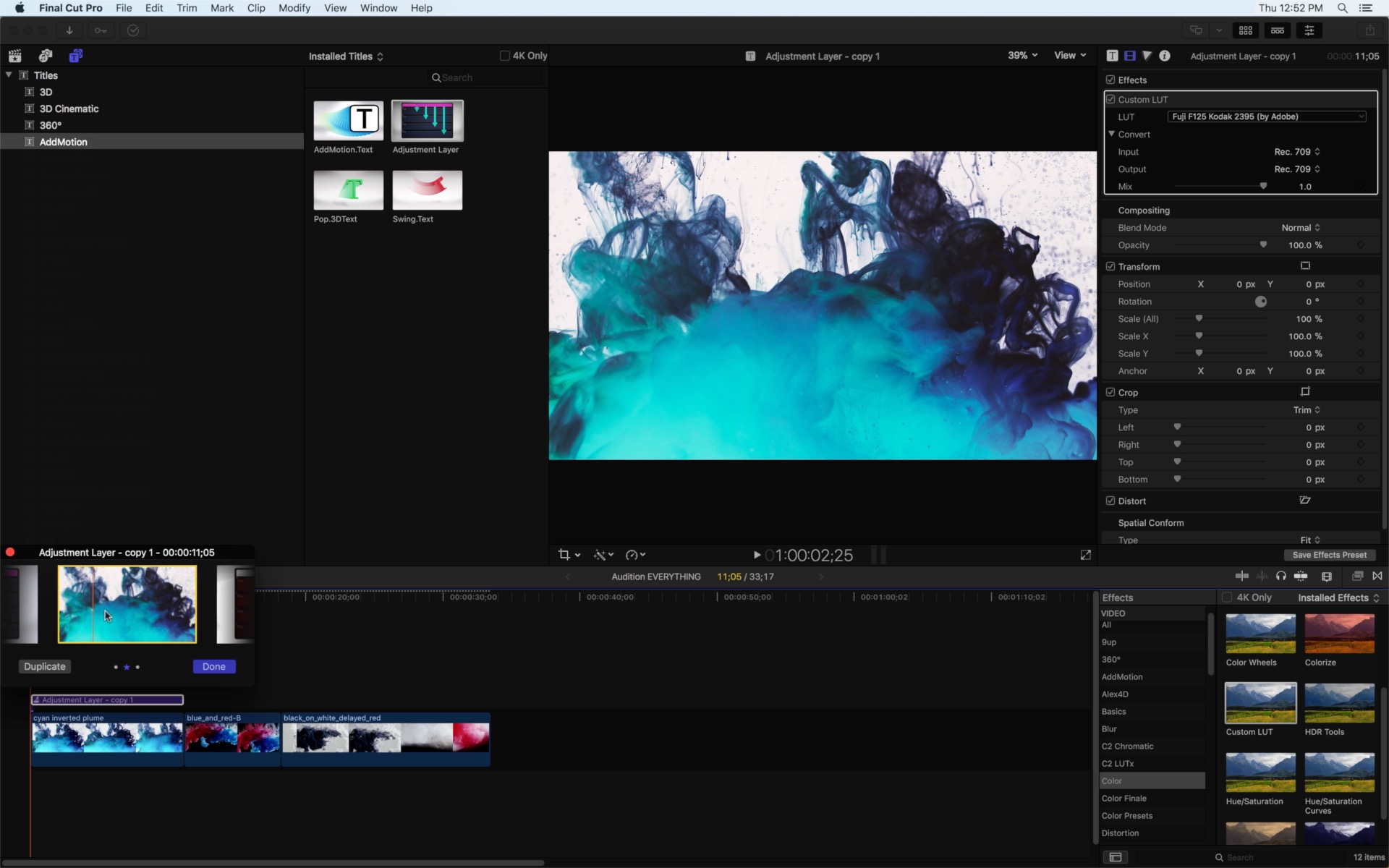
Task: Click the Done button in audition panel
Action: pos(213,666)
